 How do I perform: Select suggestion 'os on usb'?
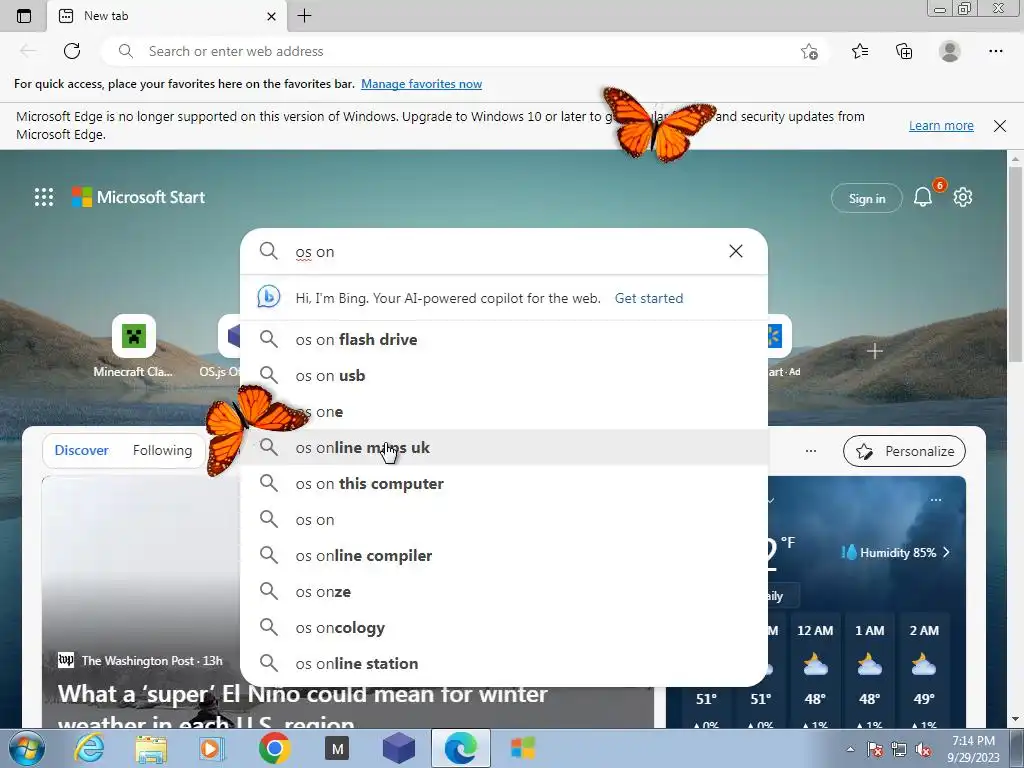[504, 376]
